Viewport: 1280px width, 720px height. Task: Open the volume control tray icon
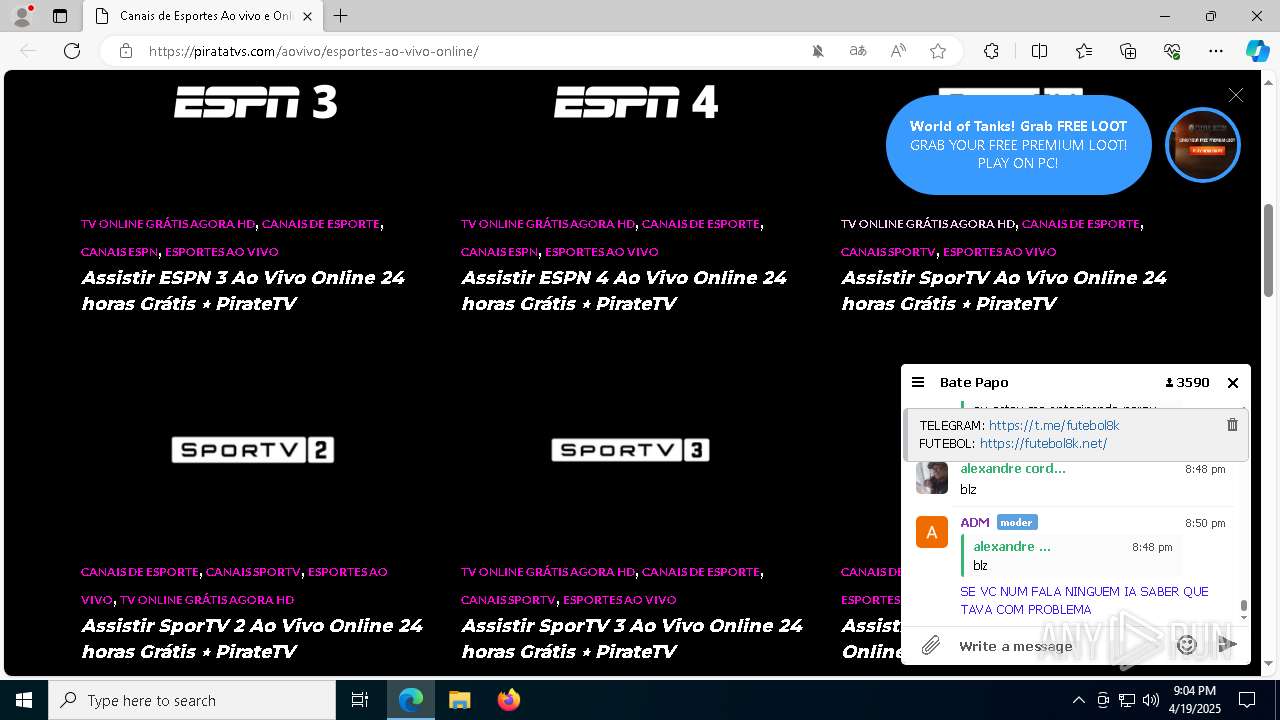click(x=1151, y=700)
